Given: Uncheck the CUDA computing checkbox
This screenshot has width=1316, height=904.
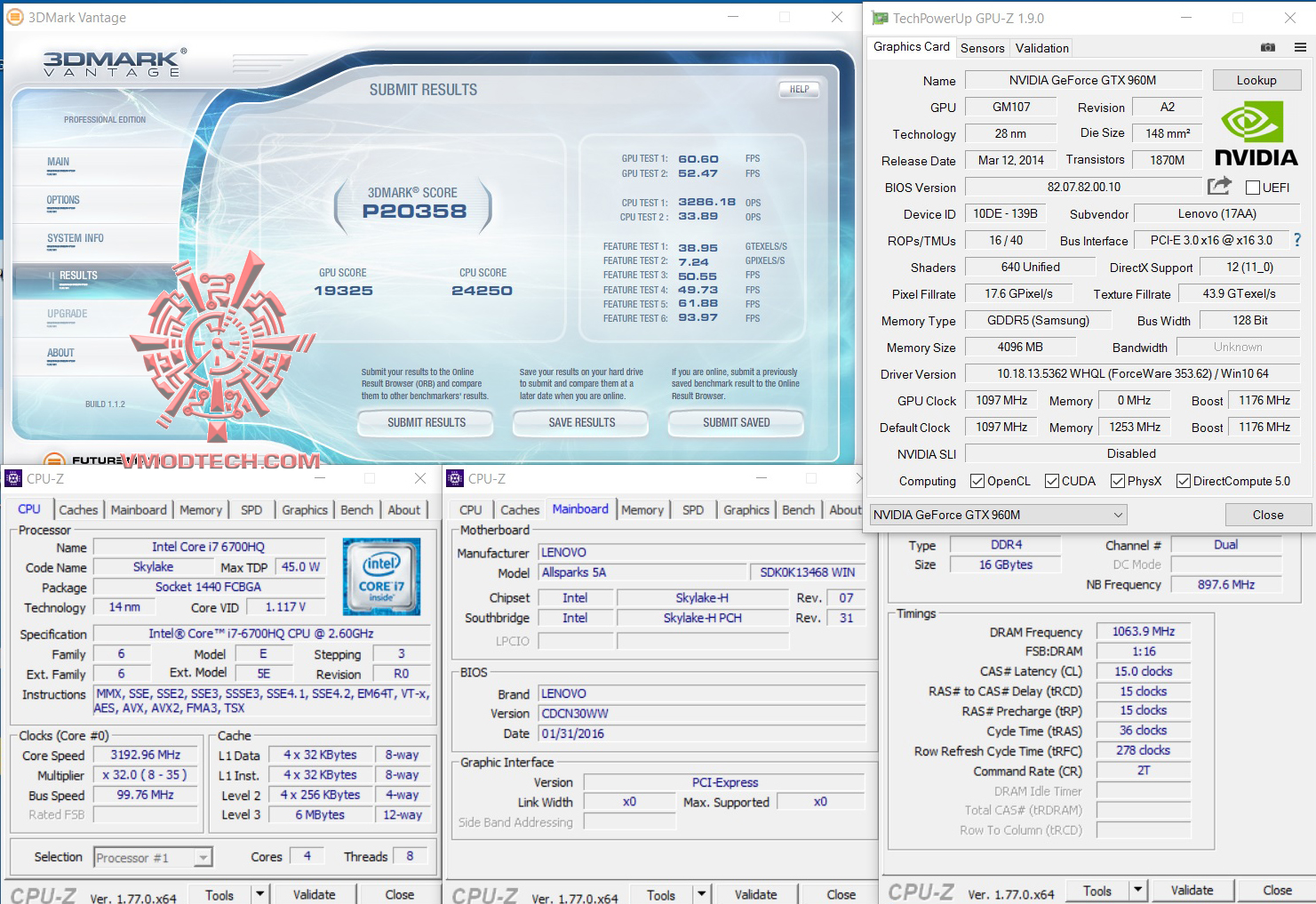Looking at the screenshot, I should (x=1051, y=481).
